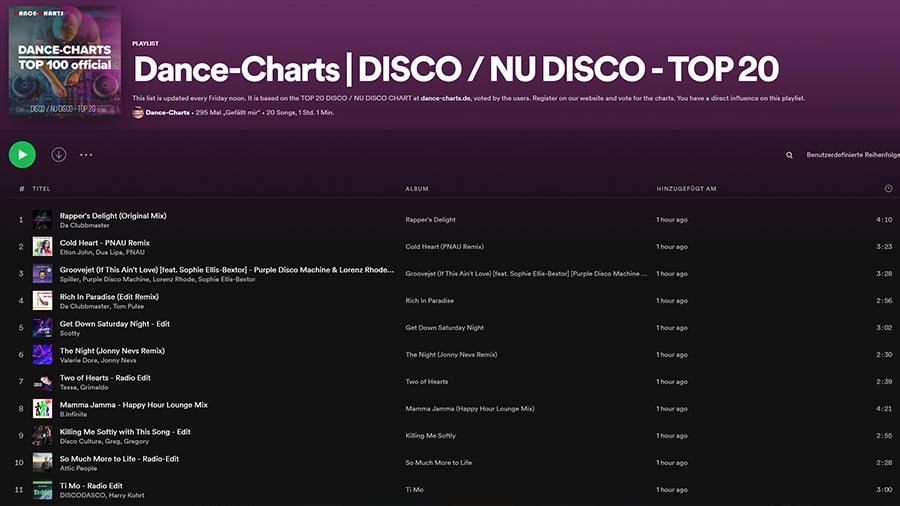Select the Groovejet (If This Ain't Love) track
Viewport: 900px width, 506px height.
(x=227, y=270)
